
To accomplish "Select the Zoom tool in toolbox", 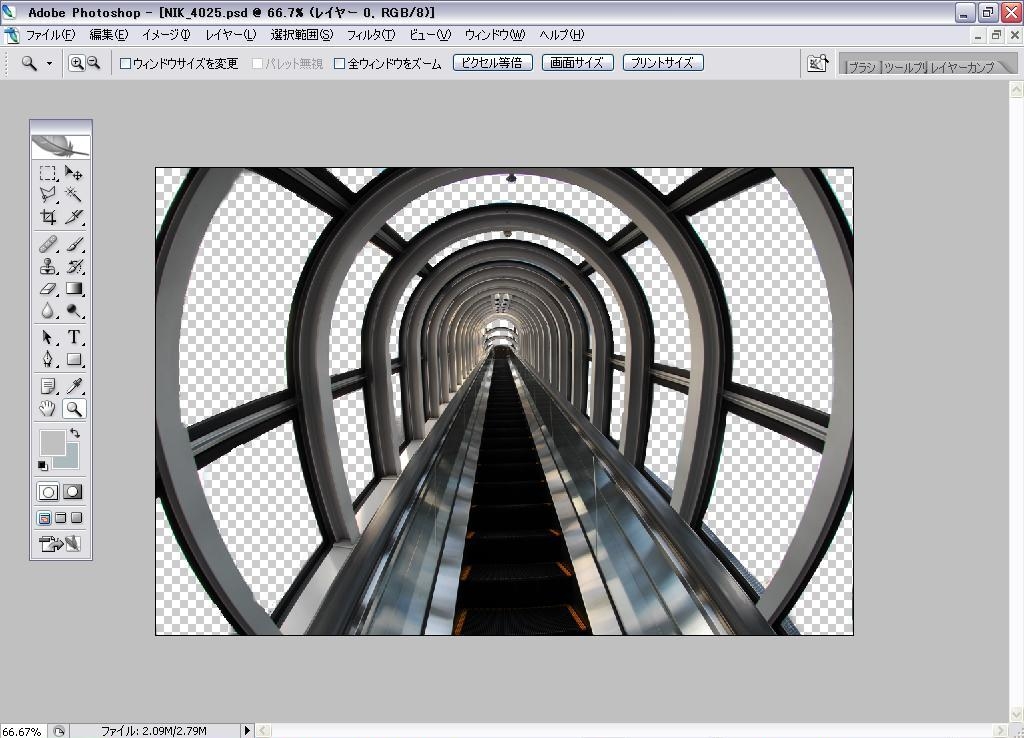I will [74, 409].
